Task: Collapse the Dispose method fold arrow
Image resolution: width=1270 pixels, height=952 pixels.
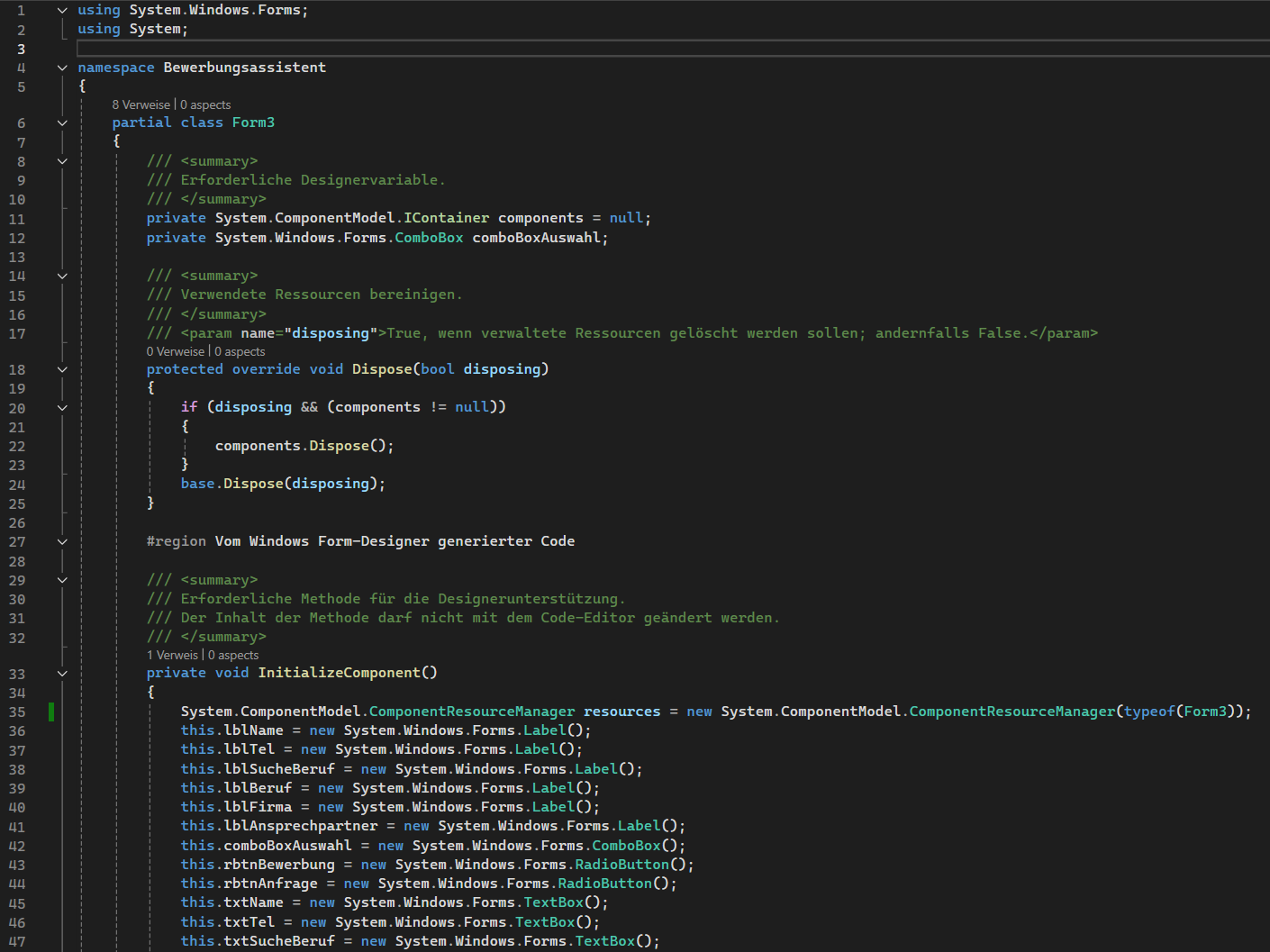Action: coord(62,369)
